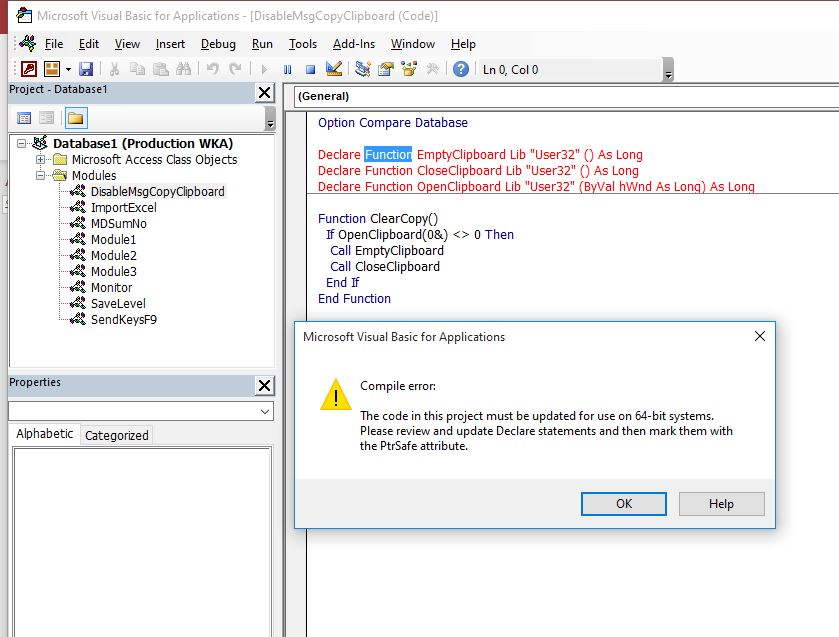Screen dimensions: 839x637
Task: Open Project Explorer toolbar icon
Action: point(363,69)
